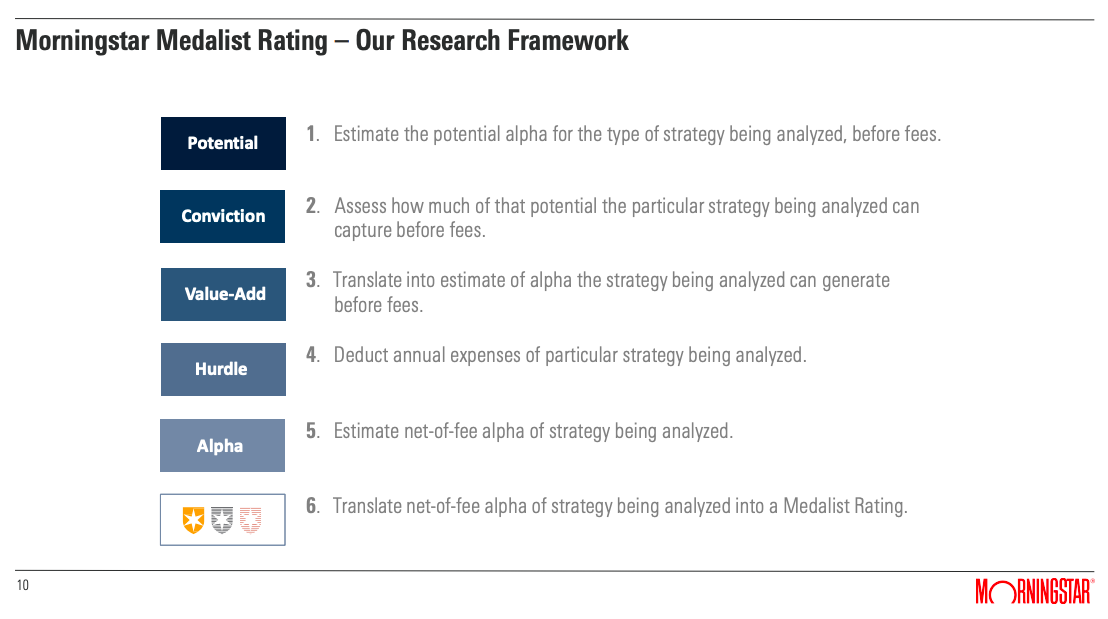The width and height of the screenshot is (1108, 619).
Task: Select the Conviction box
Action: click(x=223, y=216)
